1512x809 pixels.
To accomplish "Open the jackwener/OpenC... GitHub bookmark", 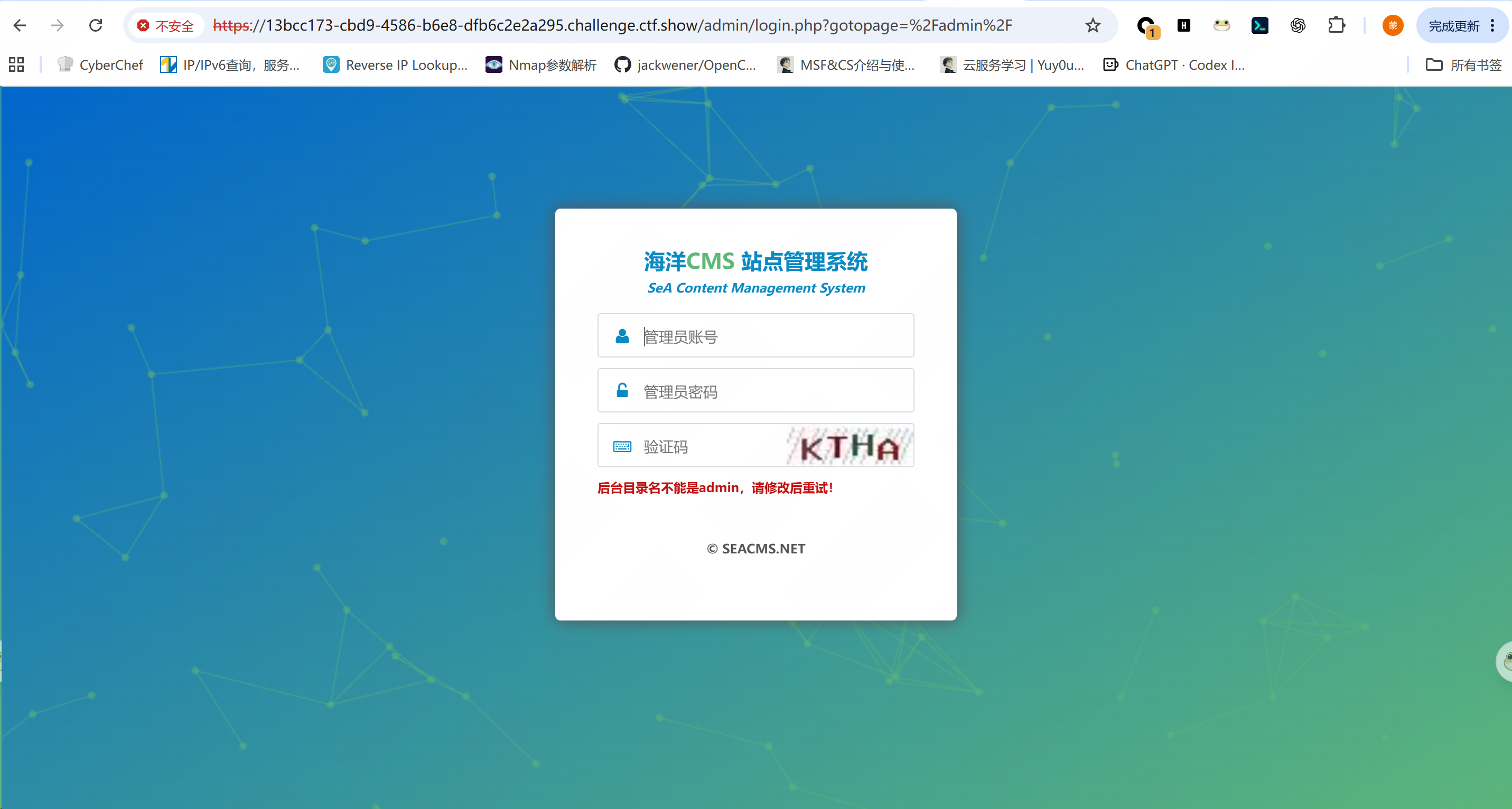I will (x=686, y=64).
